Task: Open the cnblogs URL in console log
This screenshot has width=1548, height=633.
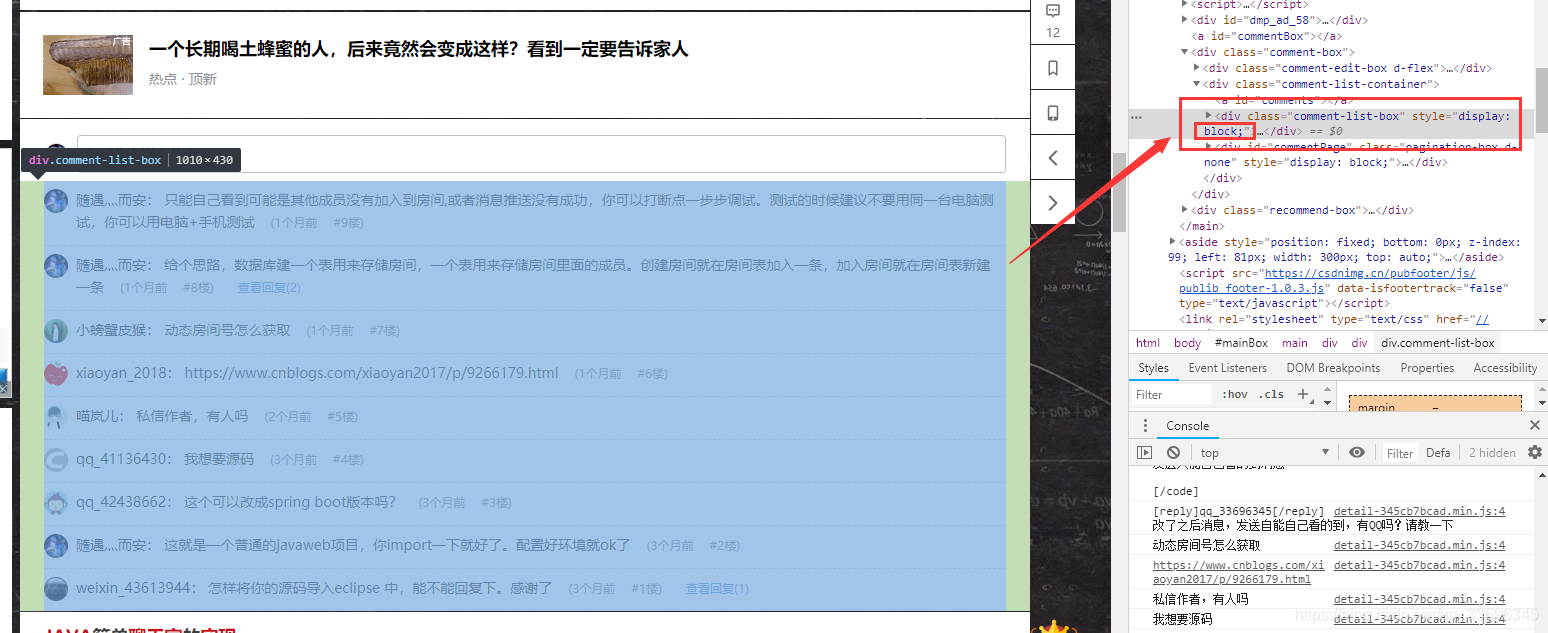Action: pyautogui.click(x=1238, y=572)
